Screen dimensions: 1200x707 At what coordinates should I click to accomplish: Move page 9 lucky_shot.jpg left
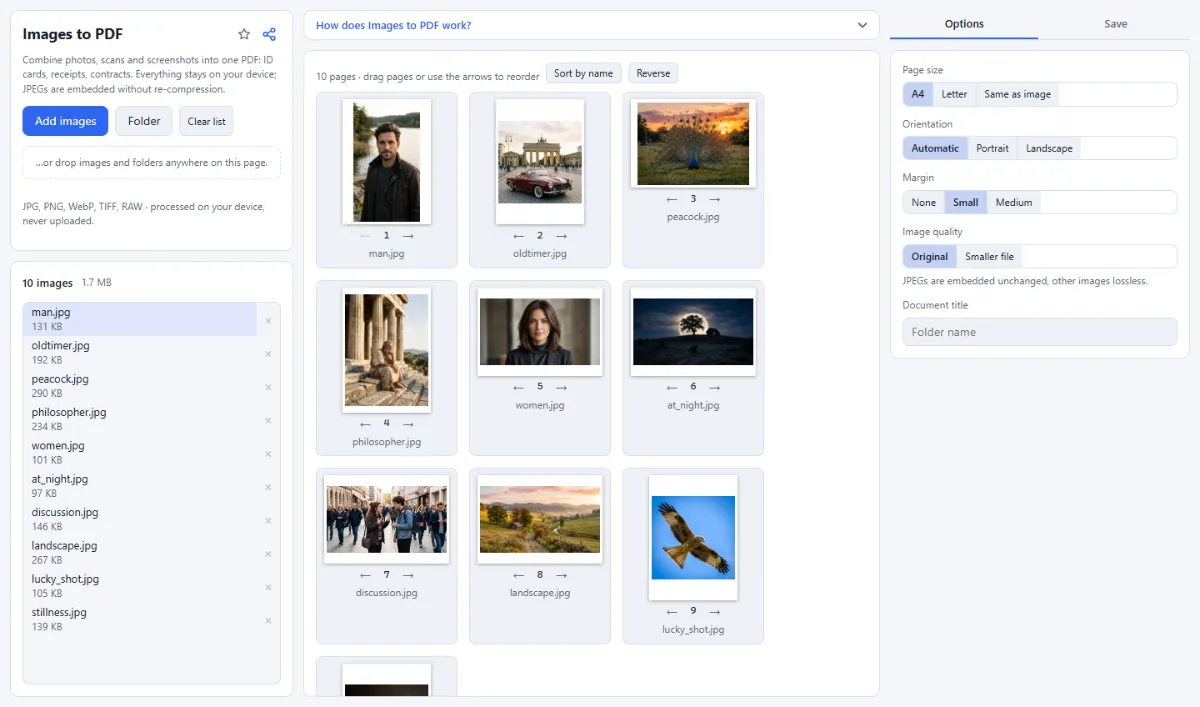pos(671,612)
